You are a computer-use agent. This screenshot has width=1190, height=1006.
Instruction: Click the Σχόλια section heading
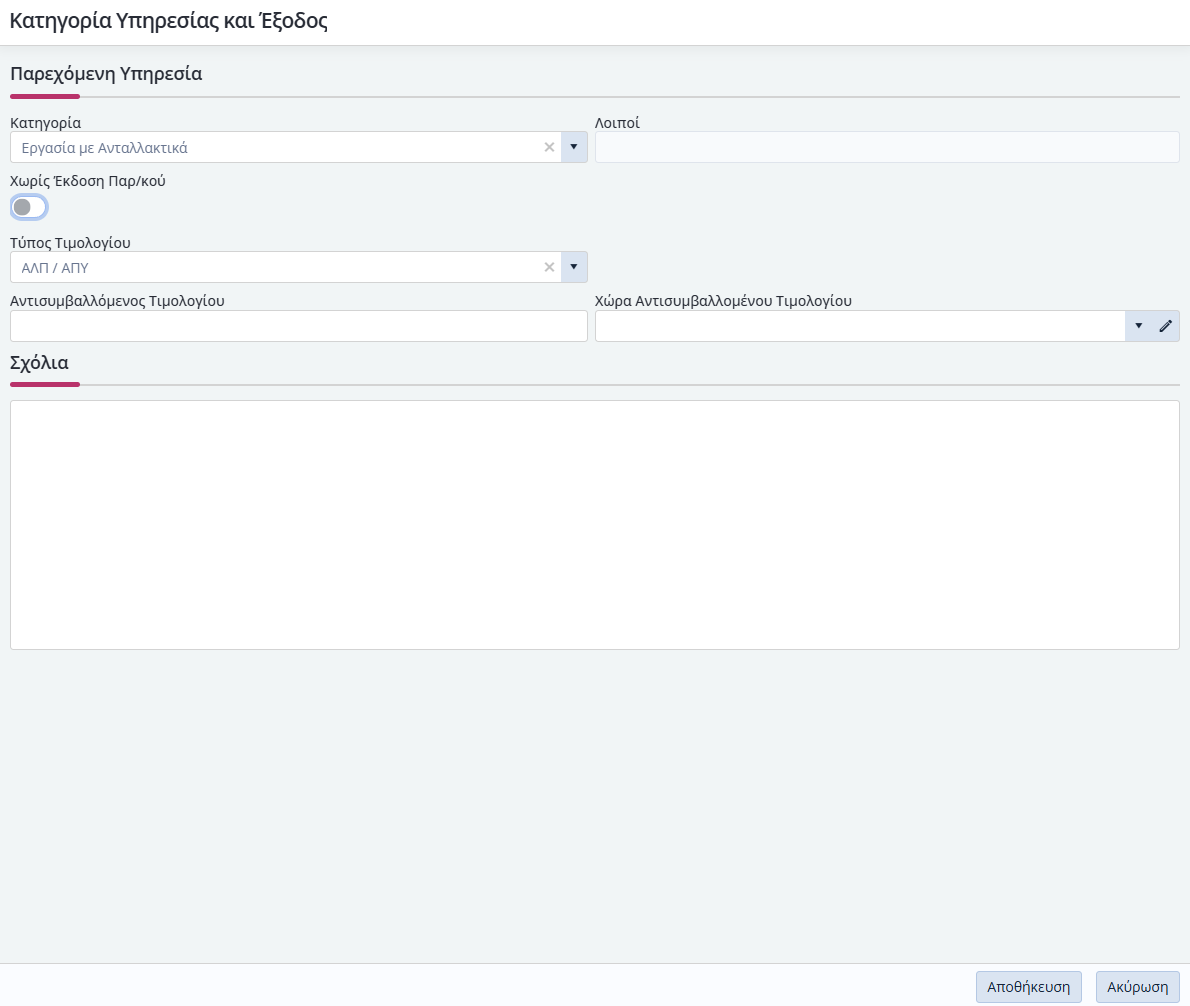click(39, 362)
